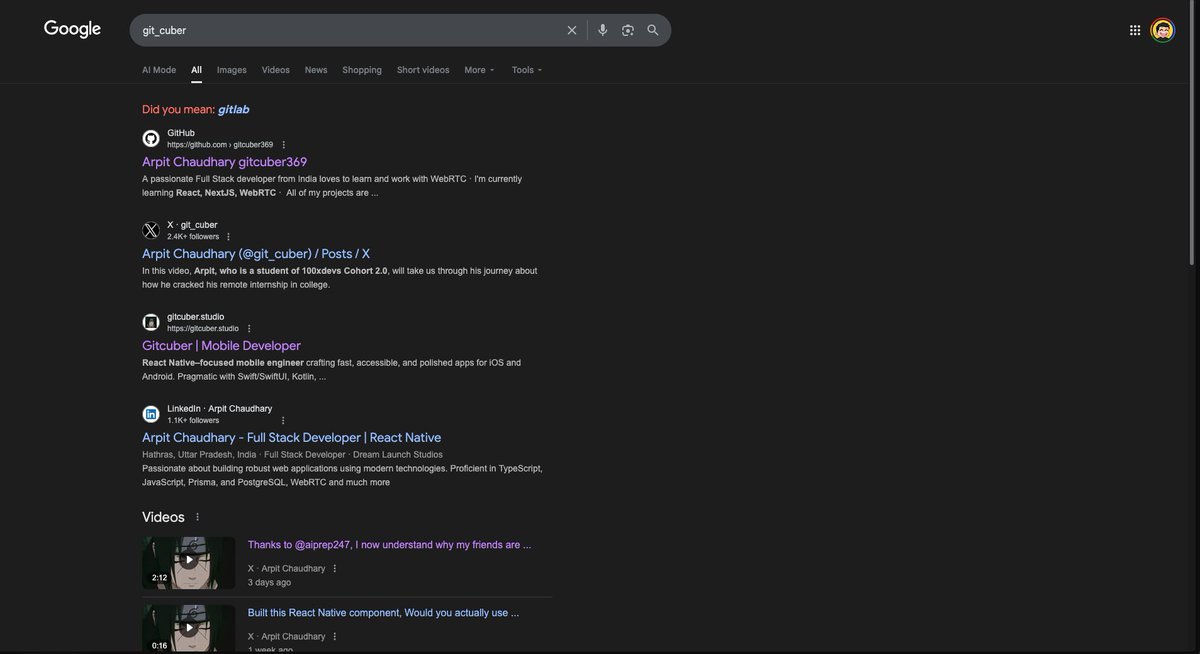Click the search query input field
Viewport: 1200px width, 654px height.
point(350,30)
